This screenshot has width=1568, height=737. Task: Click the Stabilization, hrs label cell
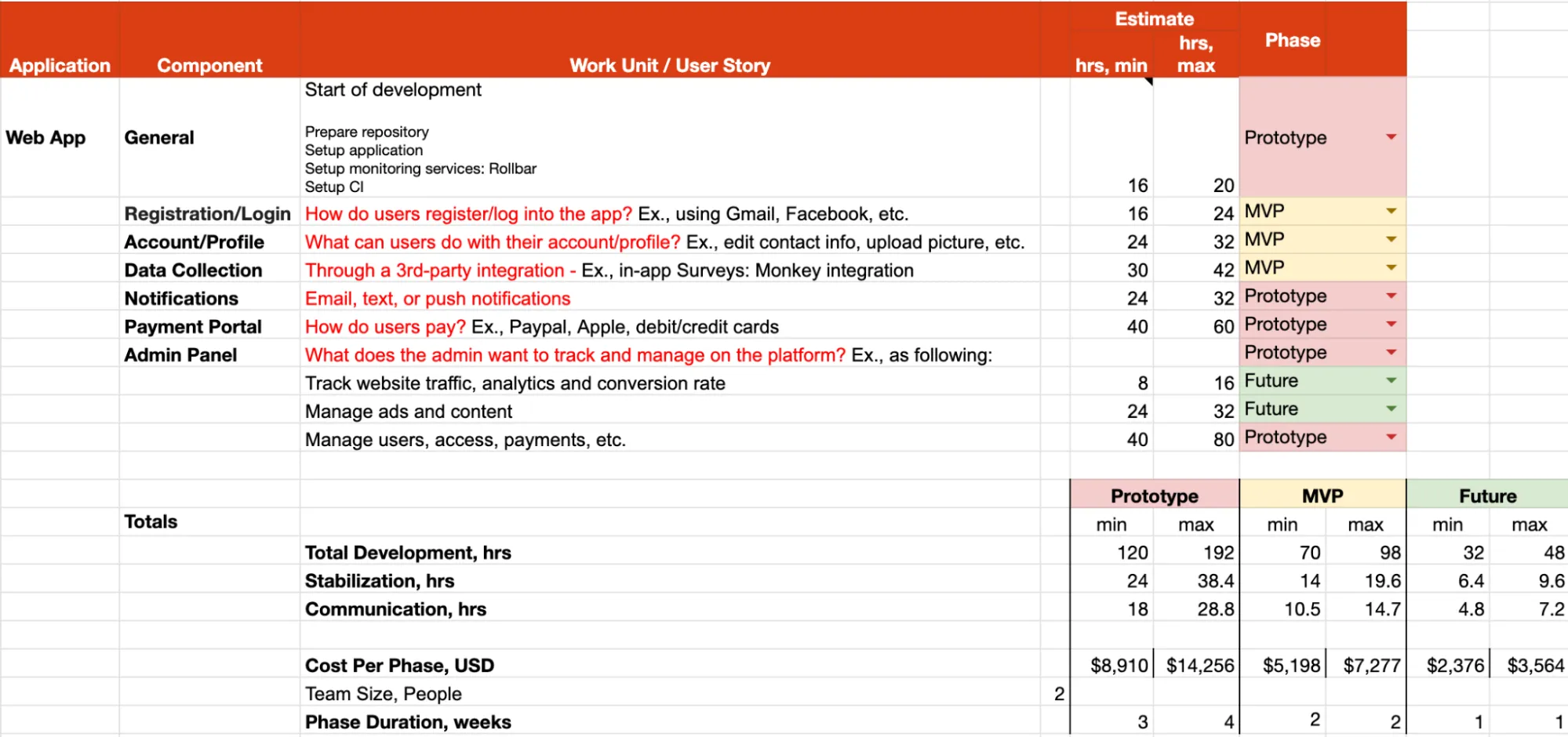coord(380,580)
